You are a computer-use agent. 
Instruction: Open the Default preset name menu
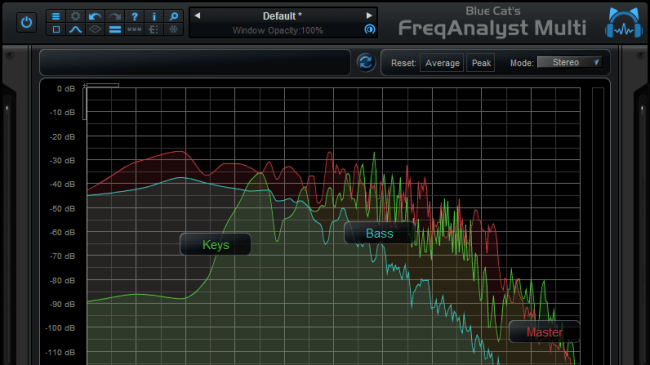tap(282, 16)
